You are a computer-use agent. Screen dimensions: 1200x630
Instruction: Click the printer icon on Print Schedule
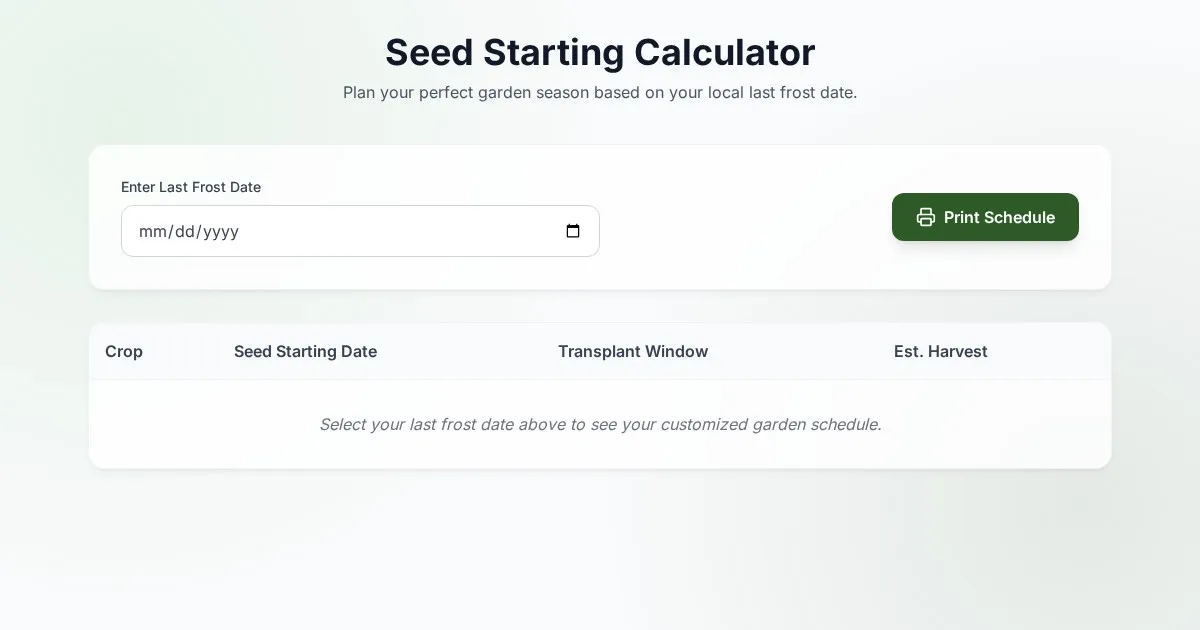[926, 217]
